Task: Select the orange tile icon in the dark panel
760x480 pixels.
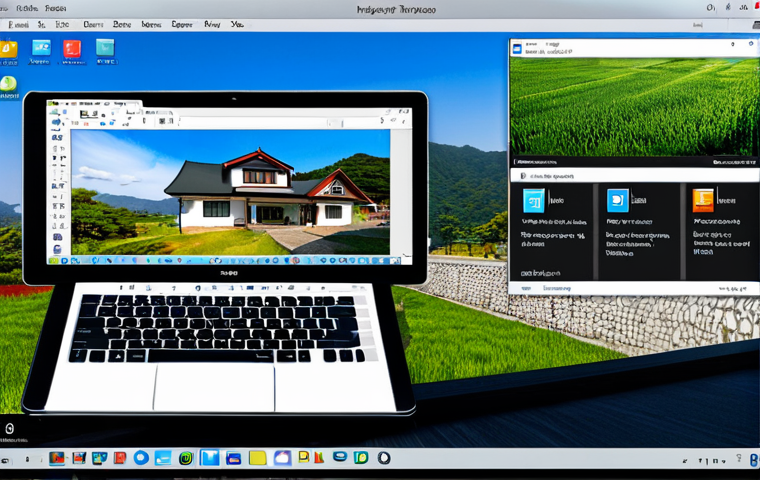Action: (x=703, y=200)
